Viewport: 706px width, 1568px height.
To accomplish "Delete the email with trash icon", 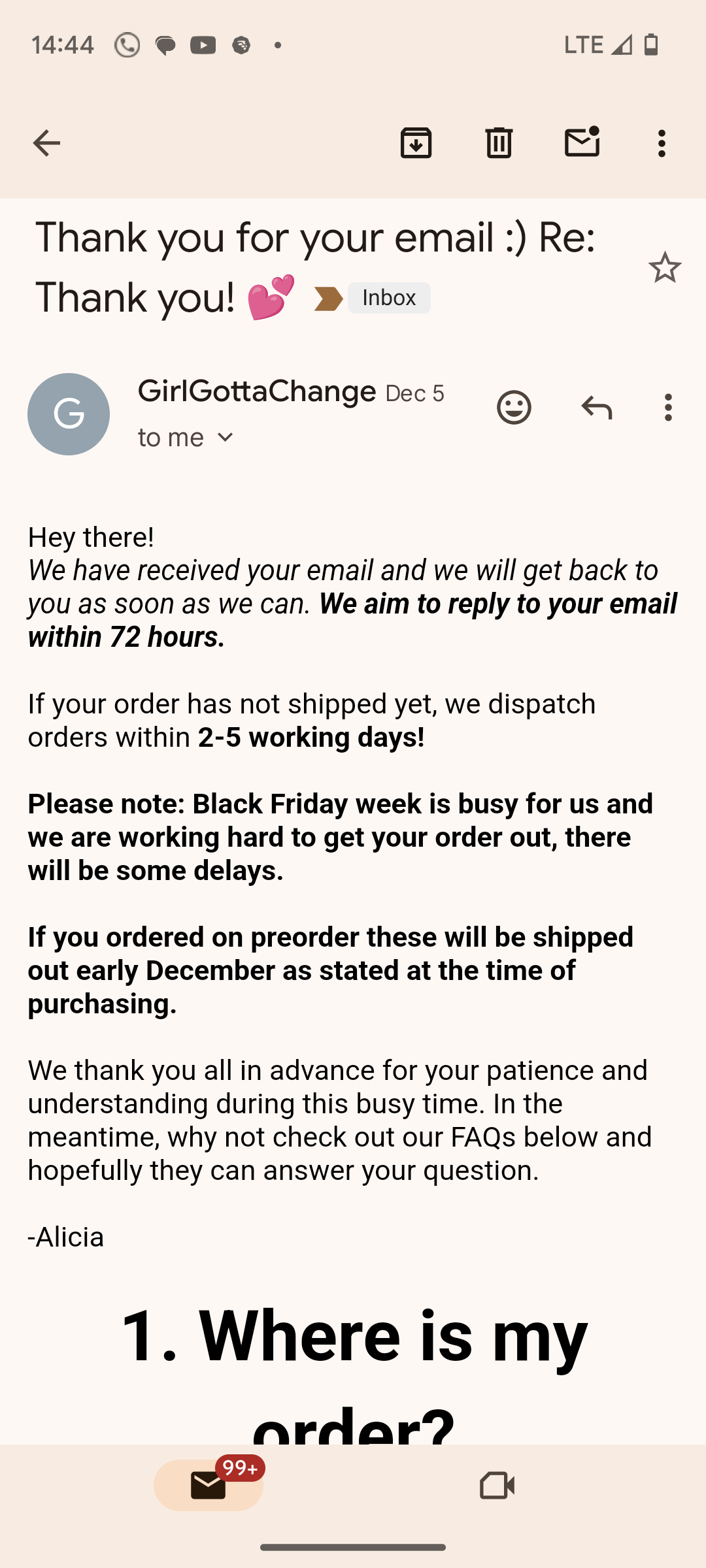I will pos(499,143).
